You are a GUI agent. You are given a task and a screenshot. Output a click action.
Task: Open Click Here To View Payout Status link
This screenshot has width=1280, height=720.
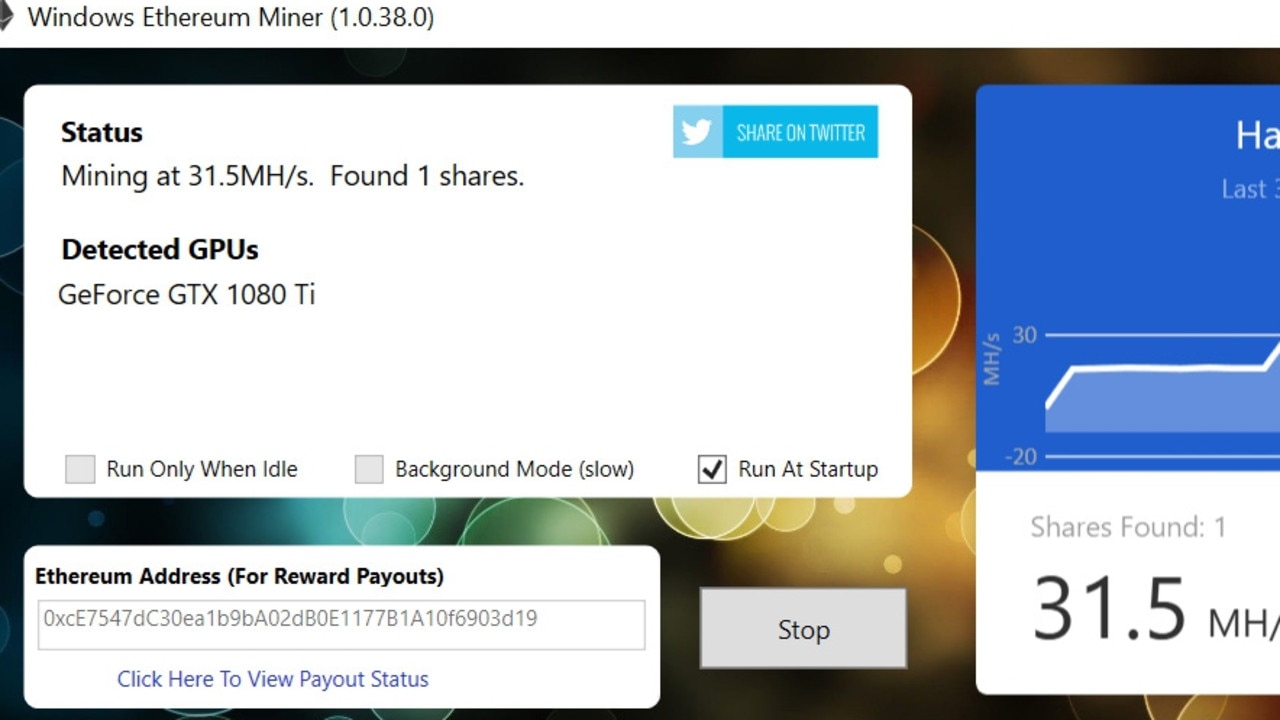(x=273, y=679)
